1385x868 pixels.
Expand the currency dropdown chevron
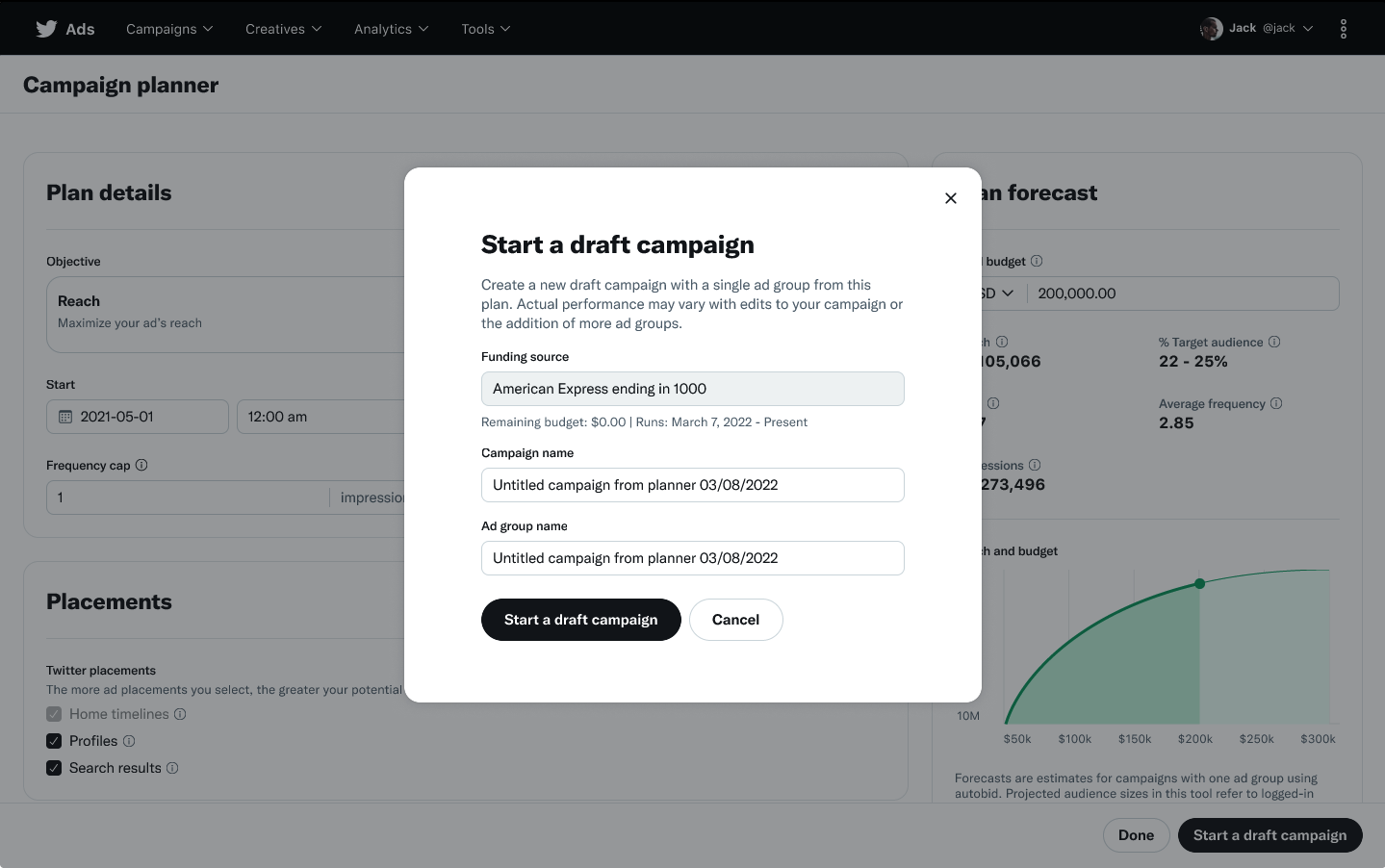[1008, 294]
